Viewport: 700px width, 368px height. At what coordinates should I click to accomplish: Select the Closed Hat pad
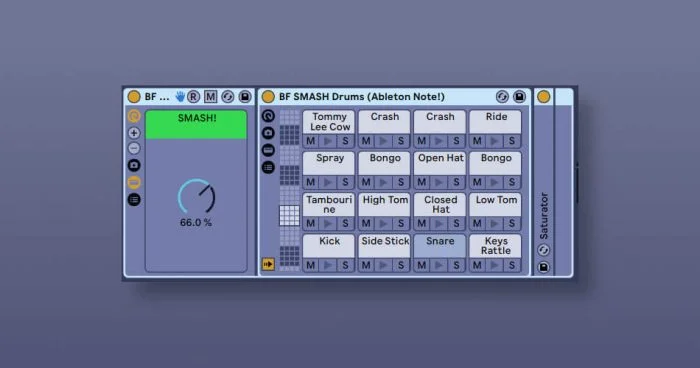pyautogui.click(x=440, y=205)
